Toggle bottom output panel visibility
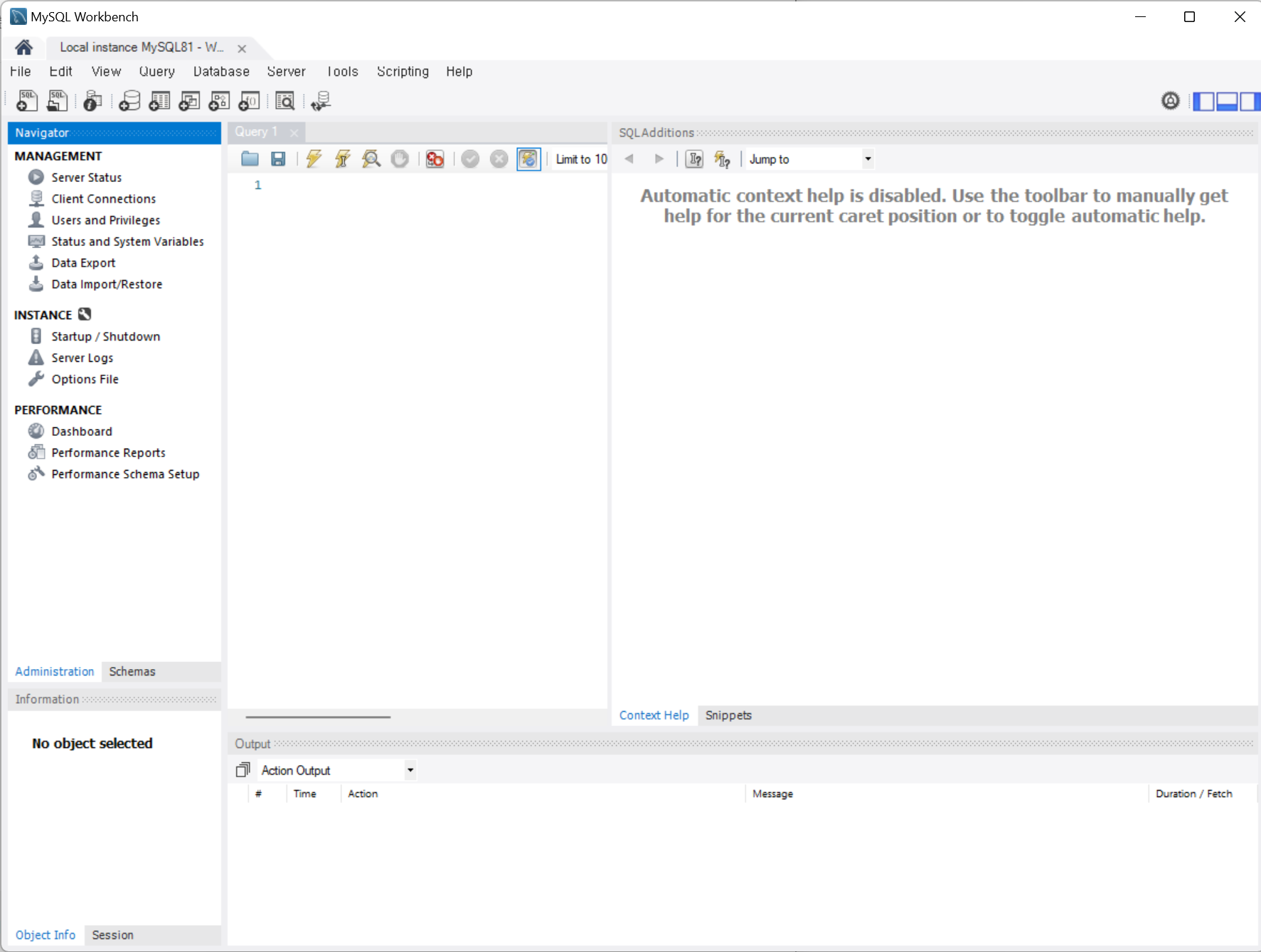This screenshot has height=952, width=1261. (1227, 101)
